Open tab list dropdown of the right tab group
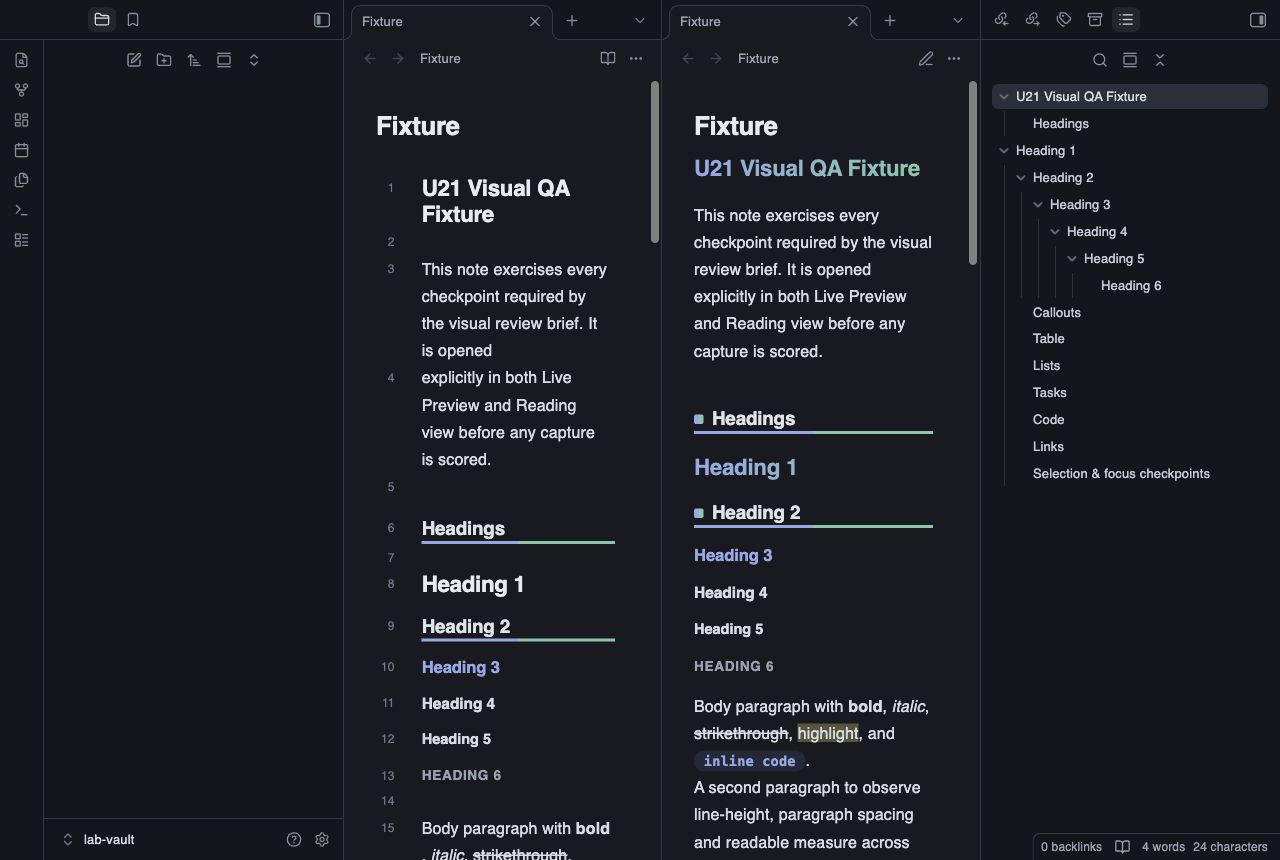Screen dimensions: 1280x860 [958, 20]
